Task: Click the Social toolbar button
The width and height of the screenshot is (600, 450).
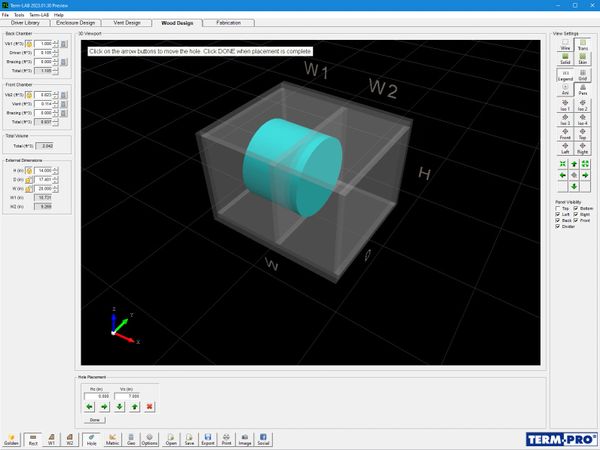Action: [x=263, y=440]
